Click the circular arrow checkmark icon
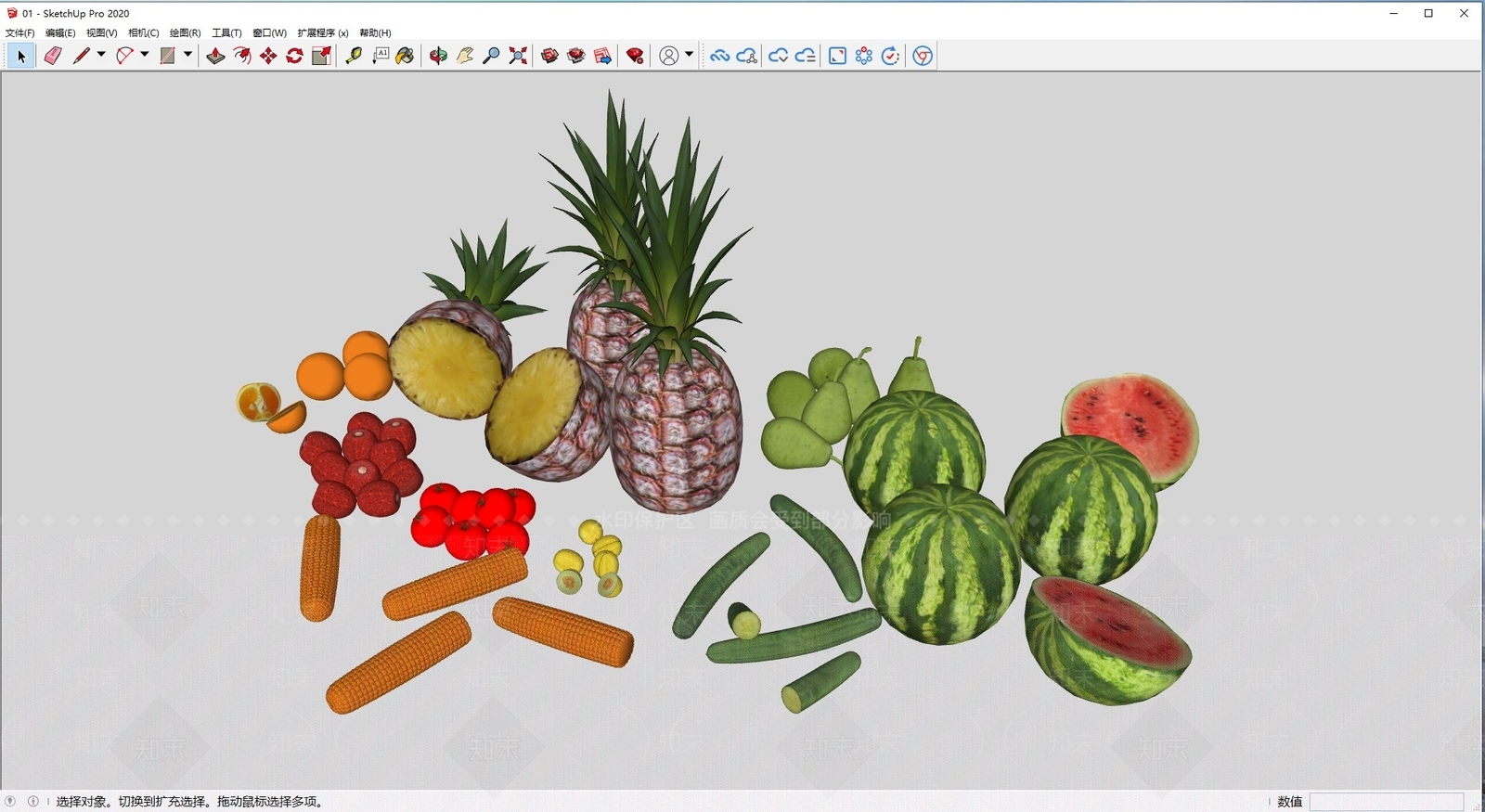This screenshot has width=1485, height=812. 890,56
